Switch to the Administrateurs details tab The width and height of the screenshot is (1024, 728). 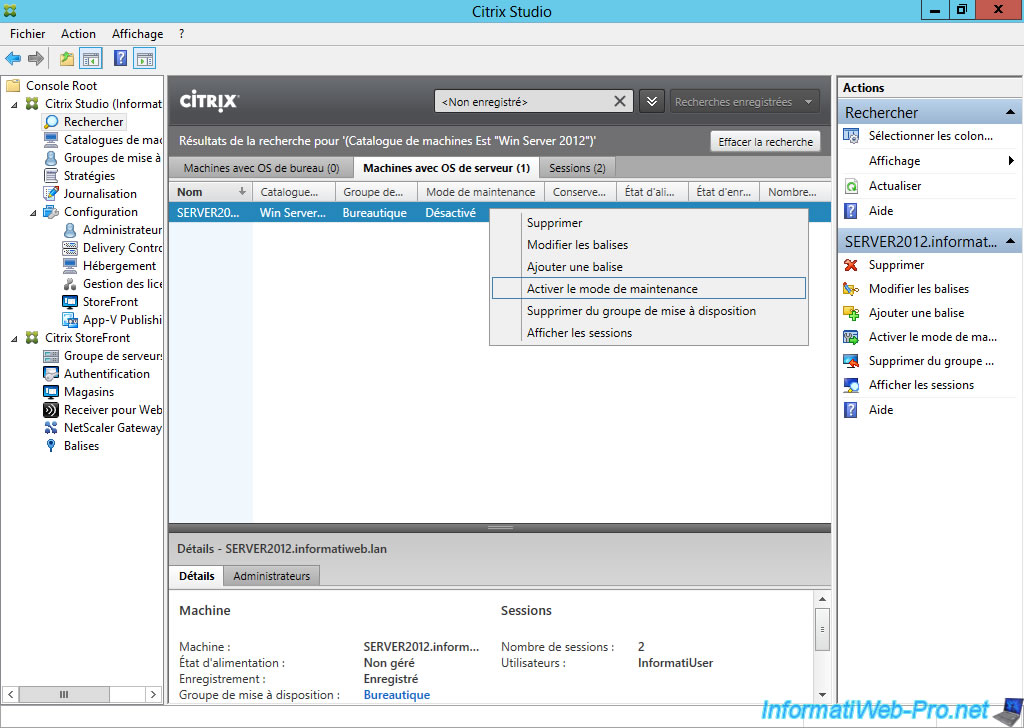tap(272, 576)
